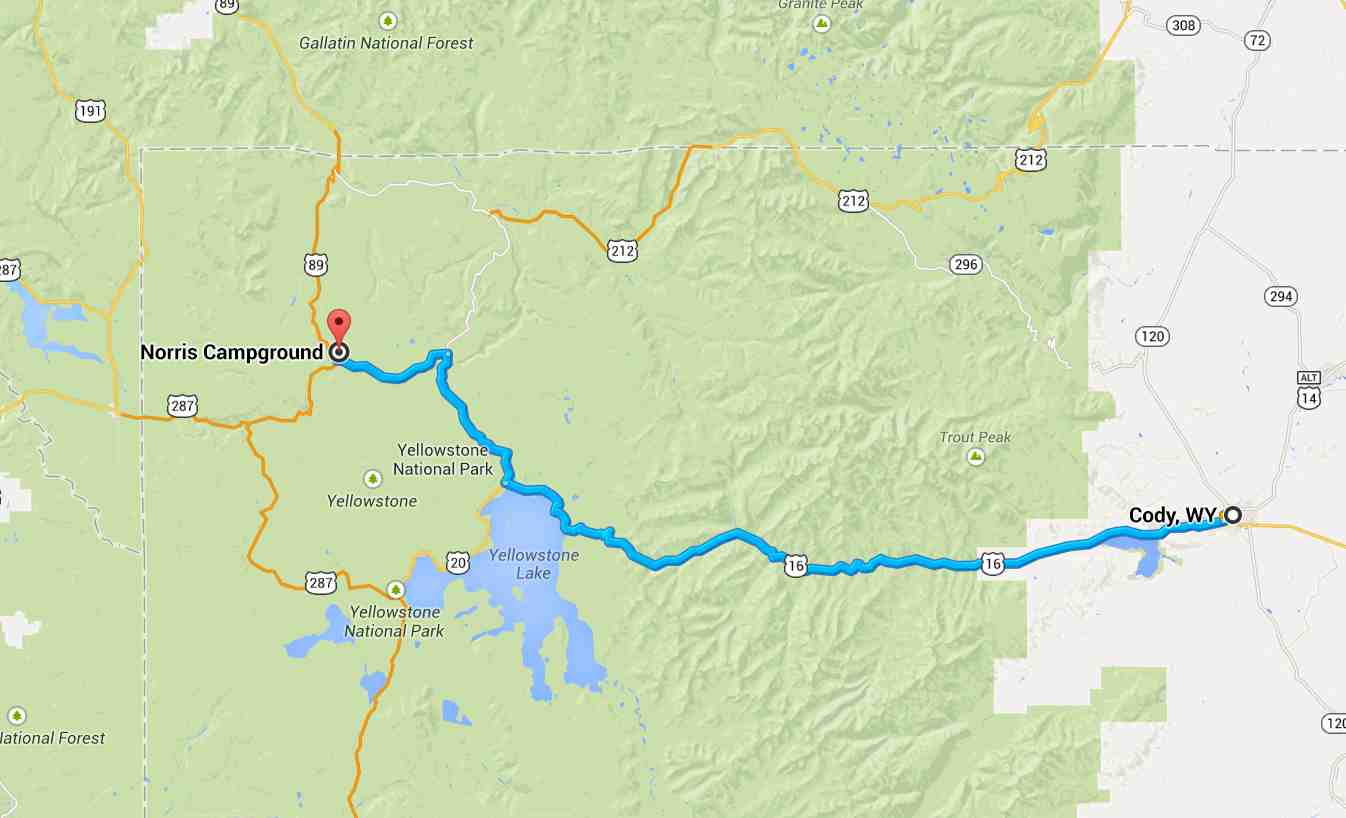1346x818 pixels.
Task: Click the US 191 highway shield
Action: (x=90, y=112)
